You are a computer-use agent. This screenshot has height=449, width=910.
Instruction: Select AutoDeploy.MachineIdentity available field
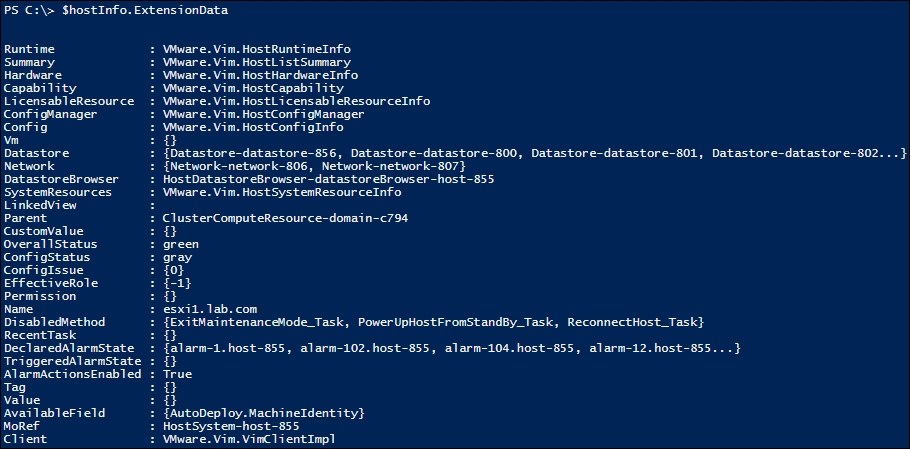[x=263, y=413]
